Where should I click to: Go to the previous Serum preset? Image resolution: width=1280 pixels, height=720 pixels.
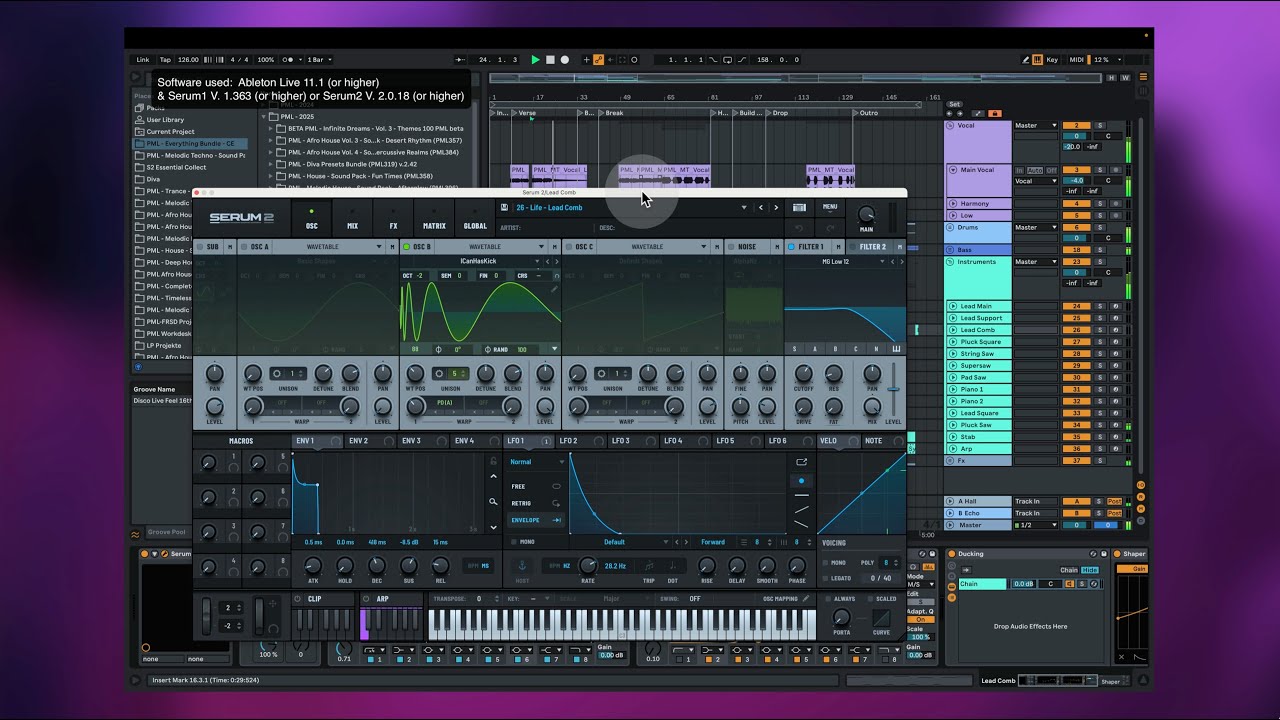pos(761,208)
